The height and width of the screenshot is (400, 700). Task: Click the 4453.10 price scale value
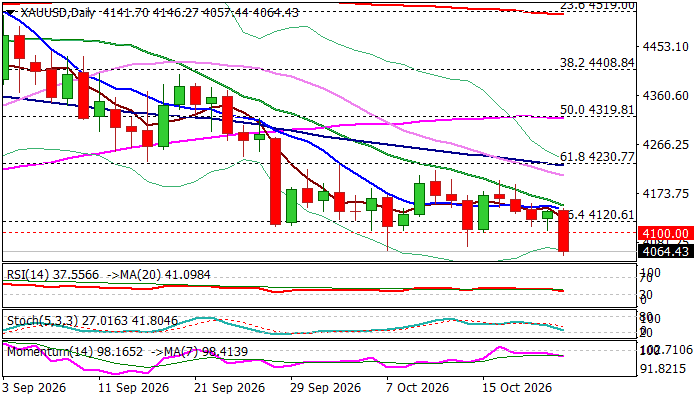click(x=666, y=46)
